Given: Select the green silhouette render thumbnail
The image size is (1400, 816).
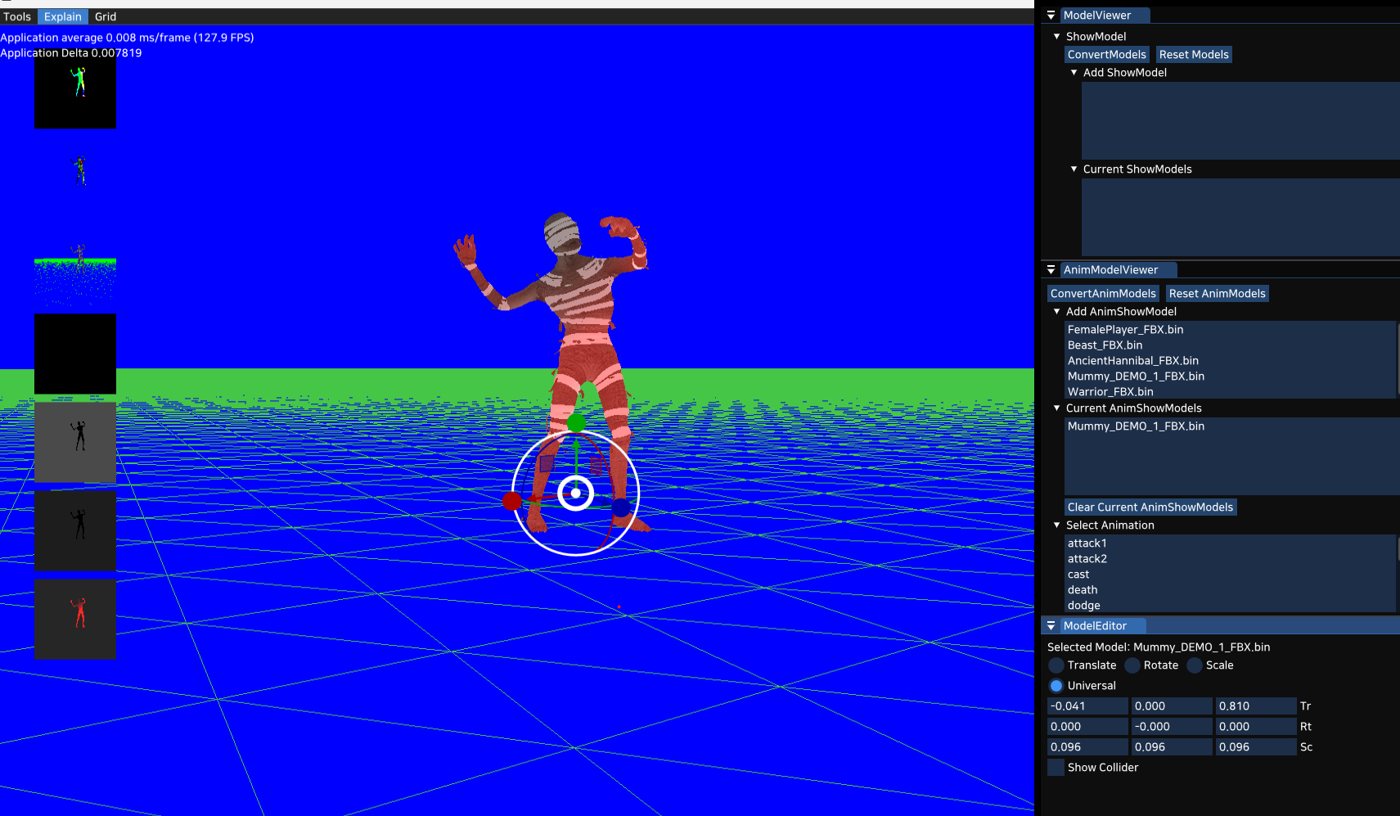Looking at the screenshot, I should [75, 88].
